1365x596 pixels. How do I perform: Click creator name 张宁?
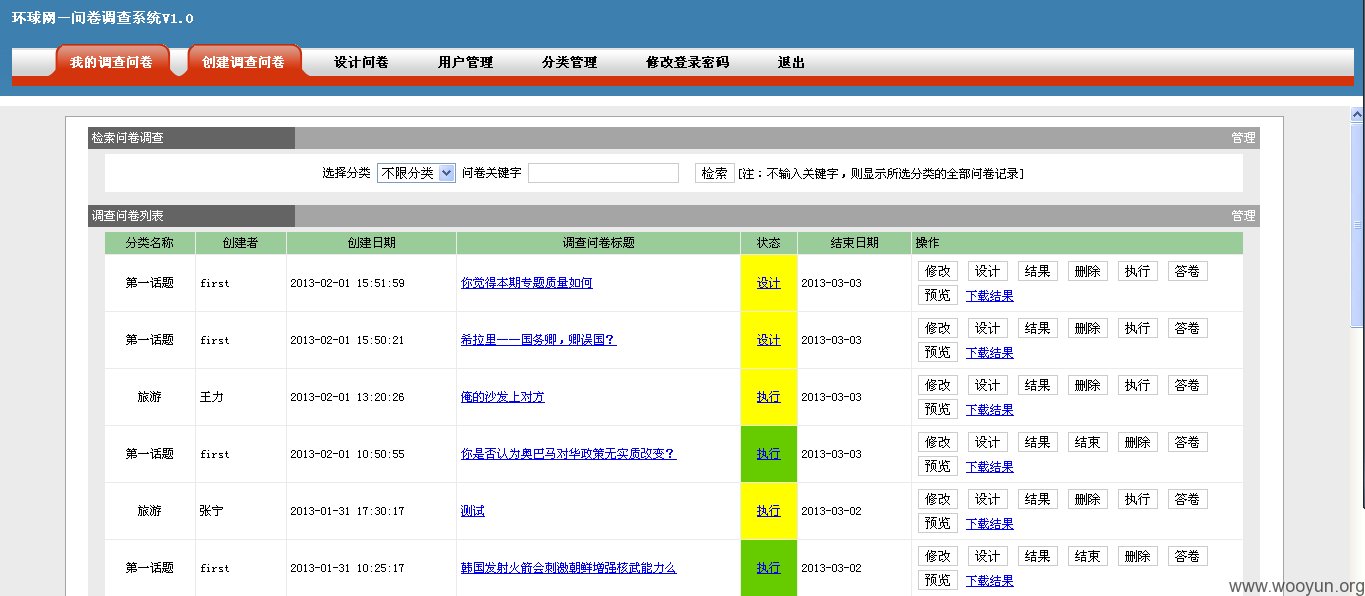point(211,511)
